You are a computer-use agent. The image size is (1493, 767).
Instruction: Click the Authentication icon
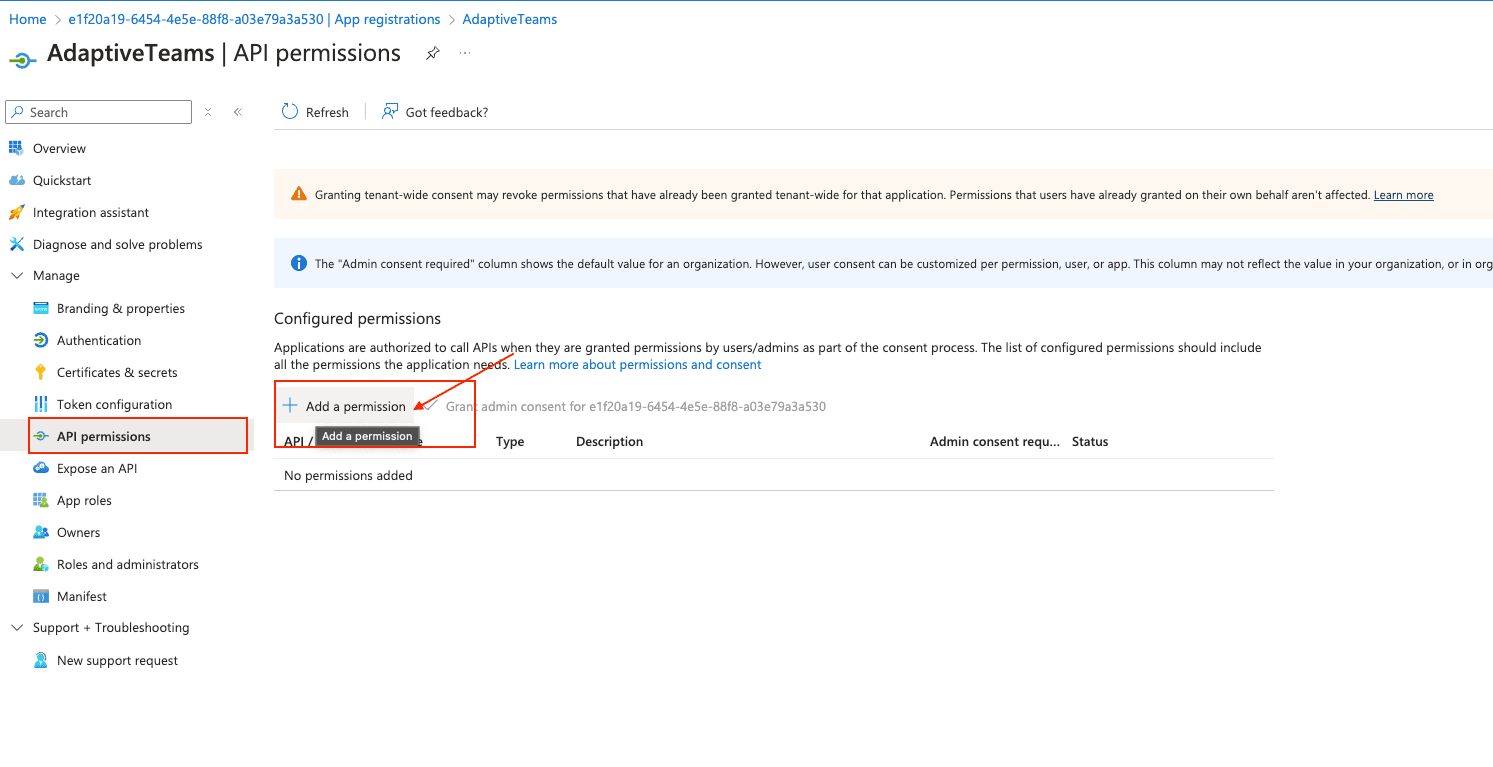coord(41,340)
